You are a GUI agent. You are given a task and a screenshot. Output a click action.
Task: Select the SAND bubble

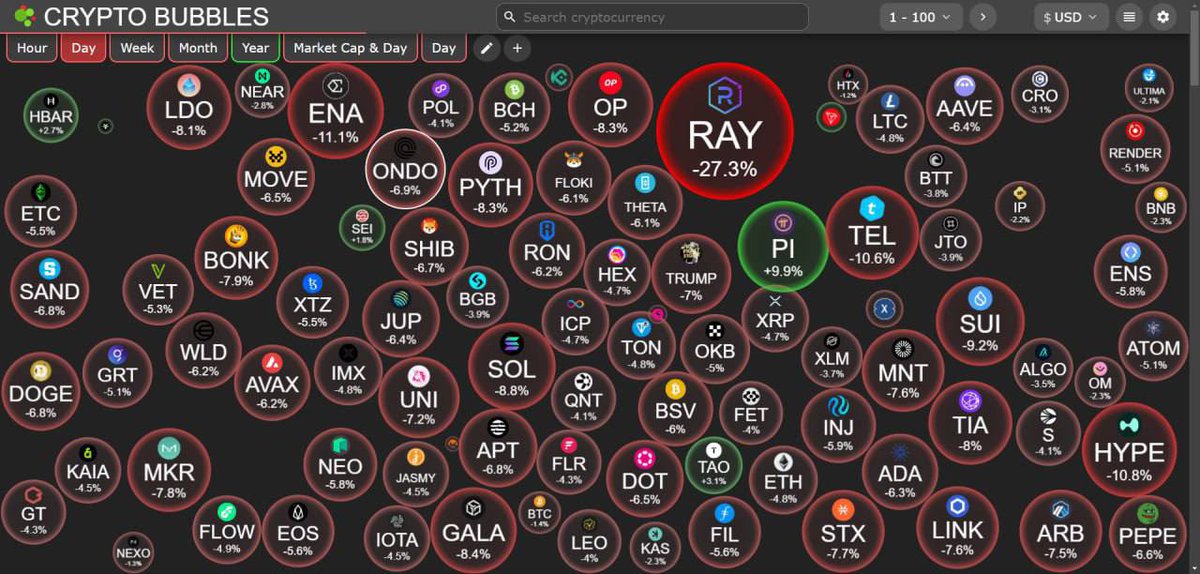49,288
